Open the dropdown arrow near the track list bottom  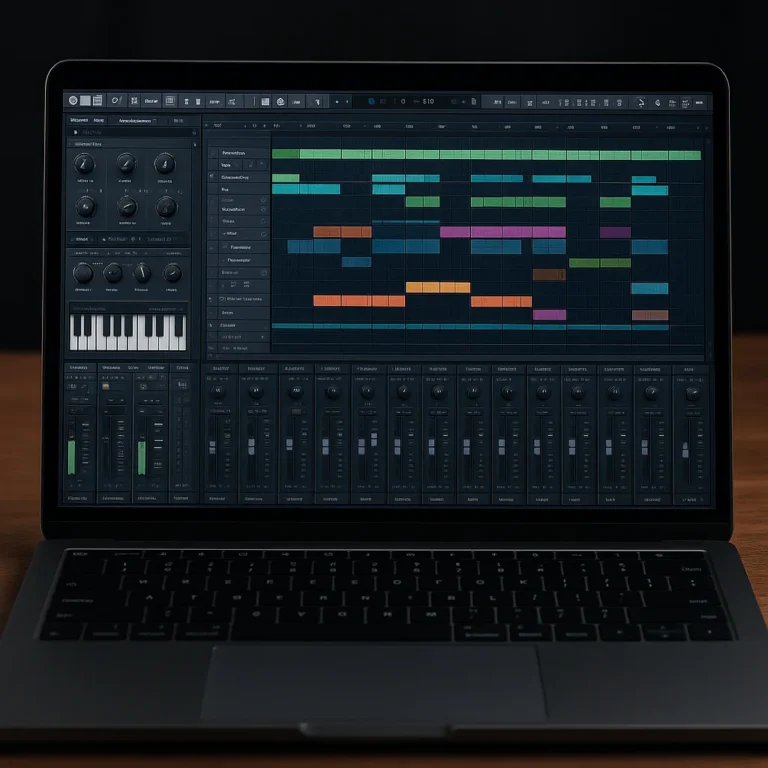coord(263,337)
